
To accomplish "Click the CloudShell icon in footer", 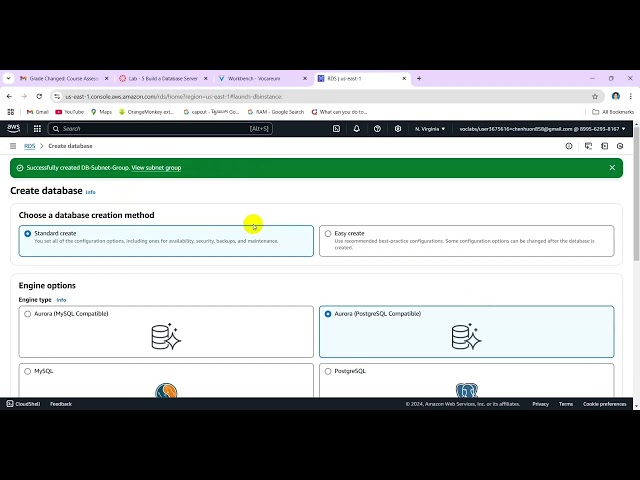I will pyautogui.click(x=10, y=404).
